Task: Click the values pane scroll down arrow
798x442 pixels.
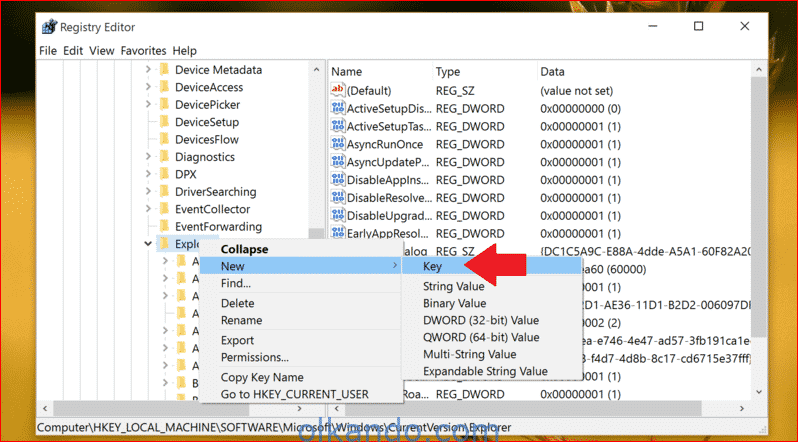Action: coord(759,393)
